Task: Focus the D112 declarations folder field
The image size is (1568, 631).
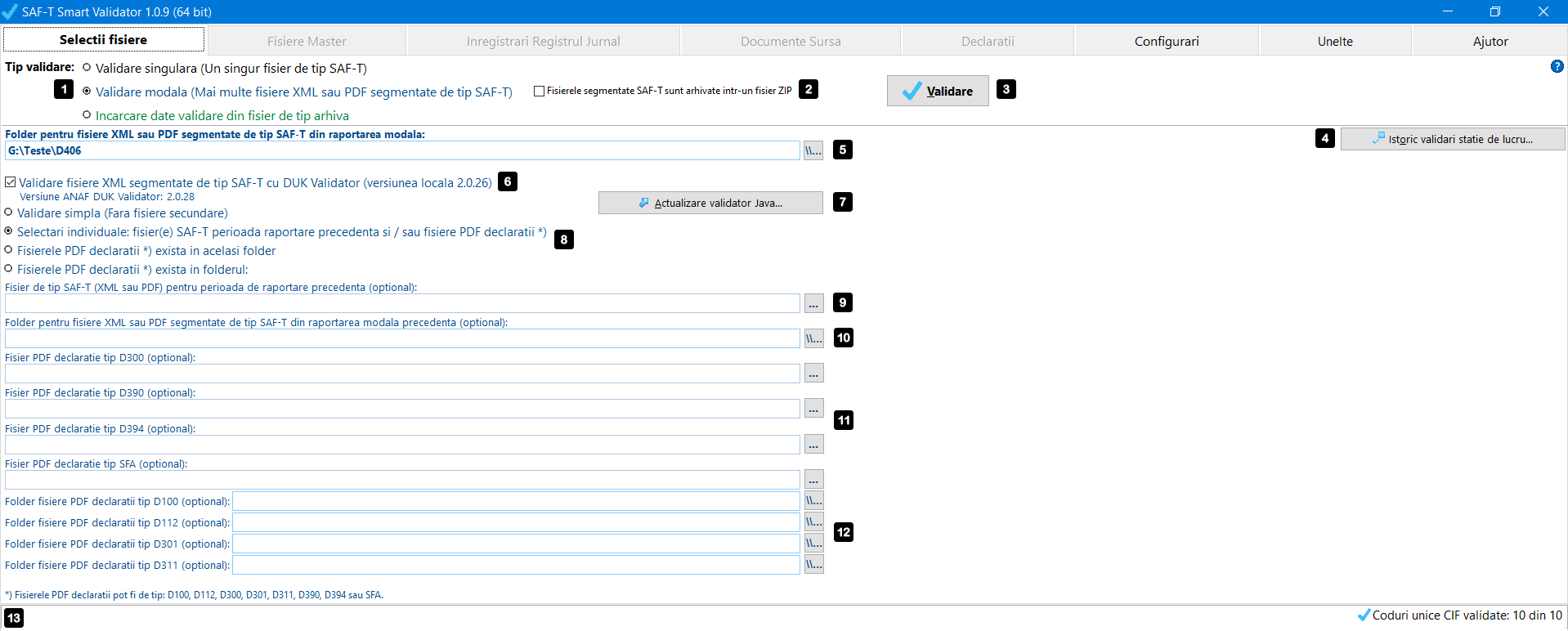Action: [516, 522]
